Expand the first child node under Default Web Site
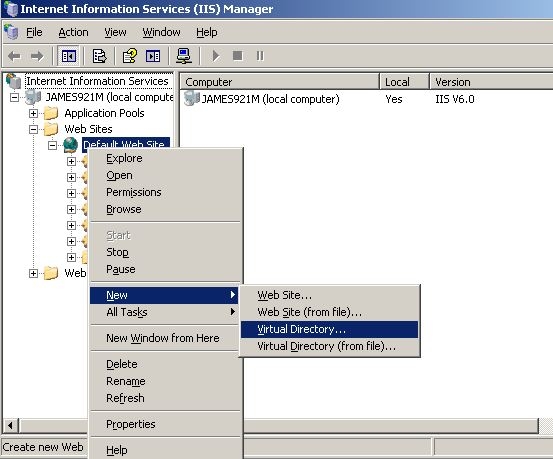Image resolution: width=553 pixels, height=459 pixels. click(x=72, y=161)
